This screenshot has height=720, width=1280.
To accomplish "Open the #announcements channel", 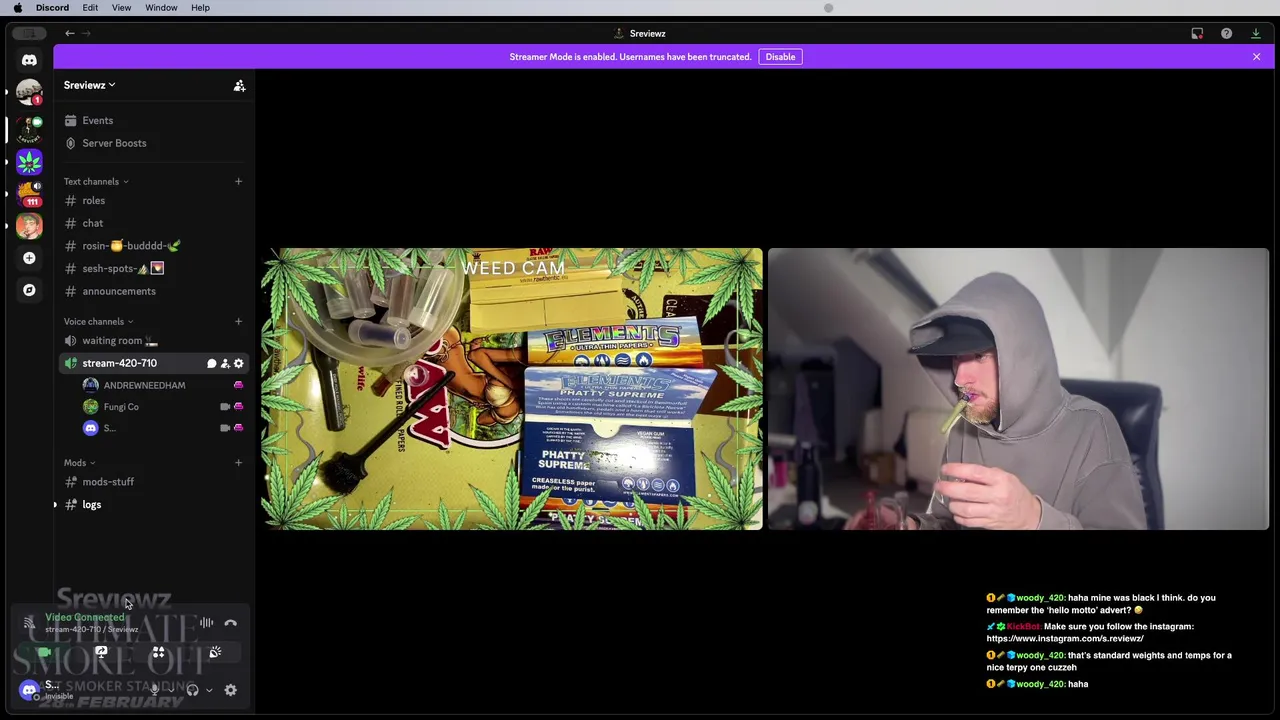I will pos(119,291).
